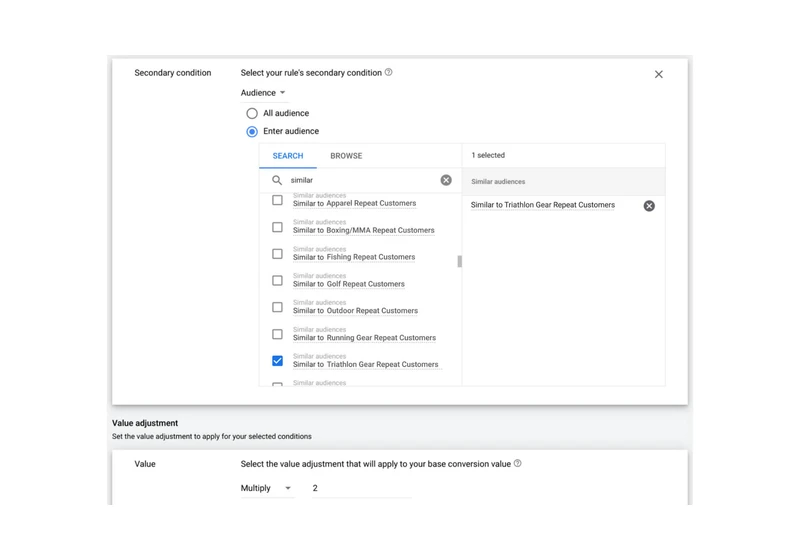
Task: Click the audience list scrollbar thumb
Action: [459, 262]
